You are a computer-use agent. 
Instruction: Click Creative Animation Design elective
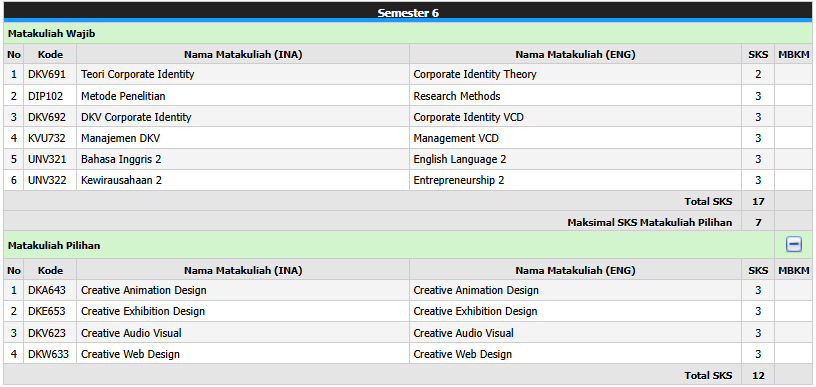click(x=144, y=290)
